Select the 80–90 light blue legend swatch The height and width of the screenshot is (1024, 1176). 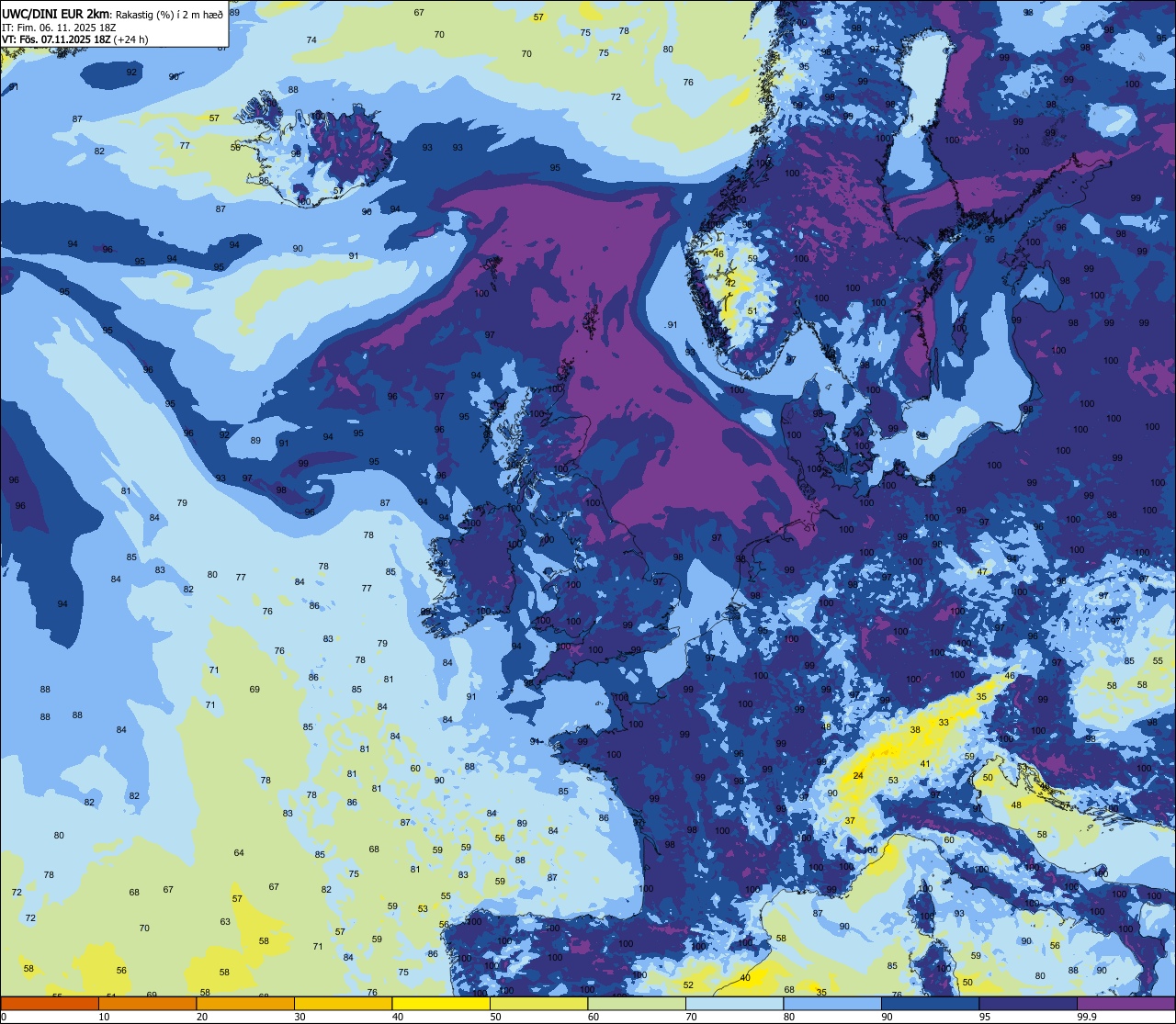pyautogui.click(x=832, y=1003)
